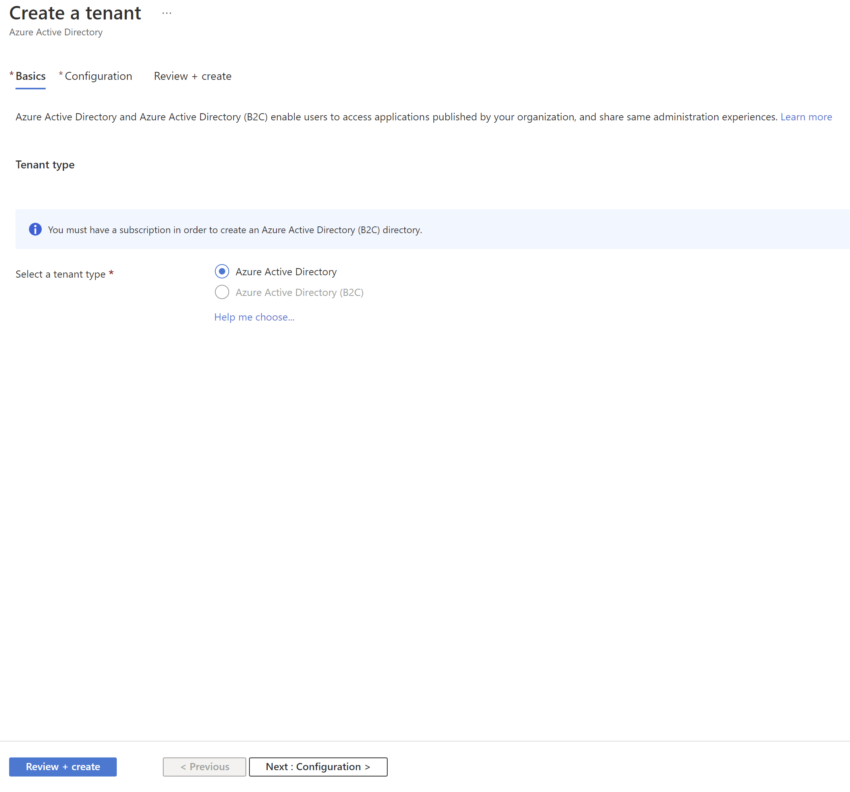Viewport: 850px width, 792px height.
Task: Open the ellipsis menu beside page title
Action: (x=166, y=13)
